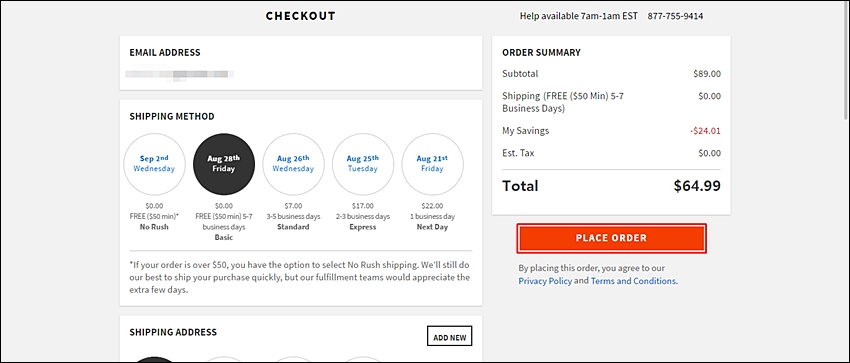Click the blurred email address value

[x=179, y=74]
